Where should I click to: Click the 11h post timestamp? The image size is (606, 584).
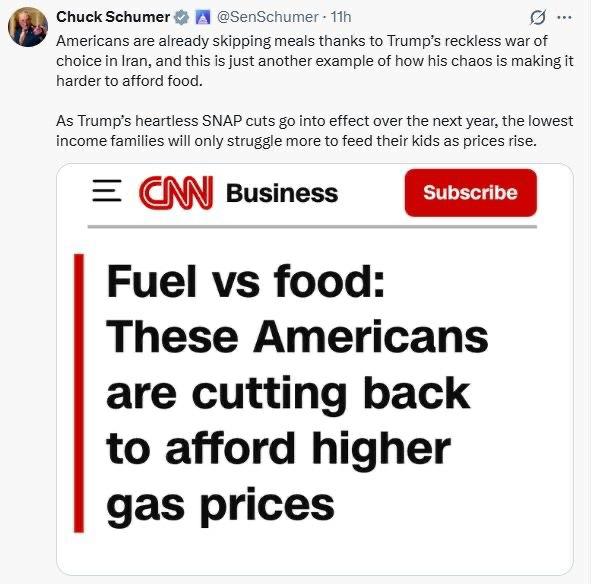click(339, 17)
